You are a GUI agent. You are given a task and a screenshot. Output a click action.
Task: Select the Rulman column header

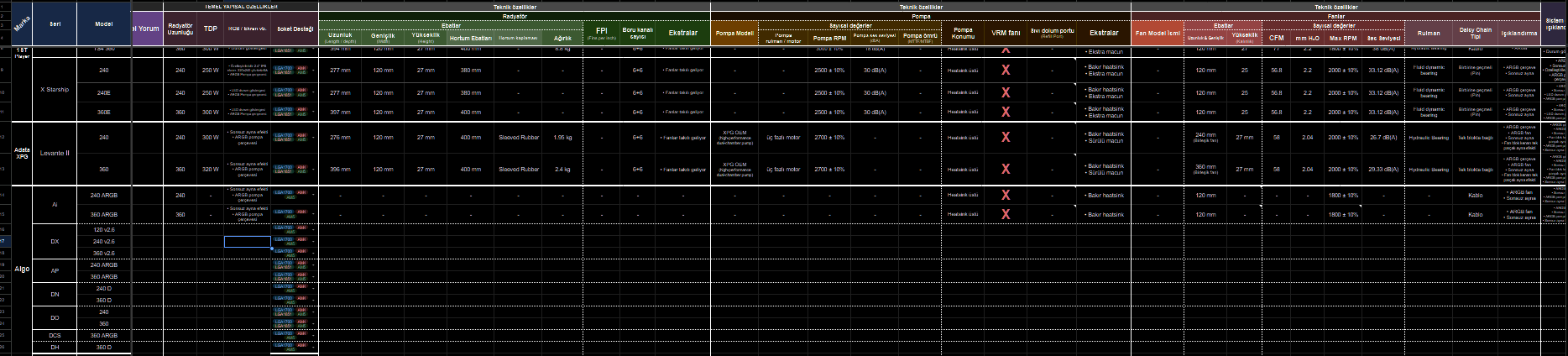[1429, 33]
